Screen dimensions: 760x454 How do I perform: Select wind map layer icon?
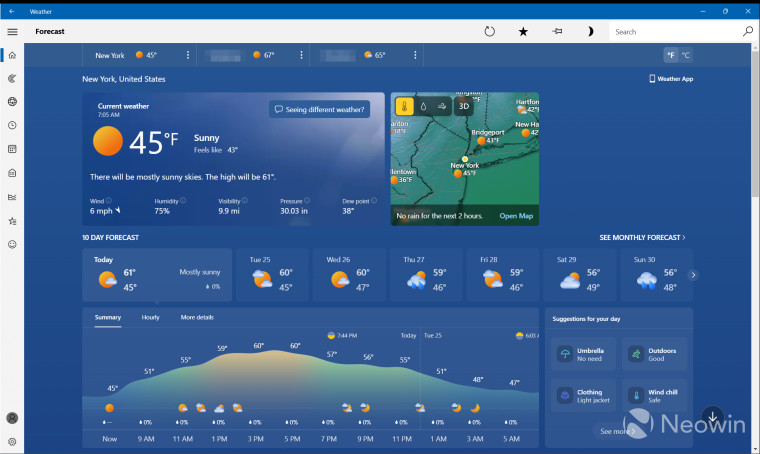[x=442, y=106]
